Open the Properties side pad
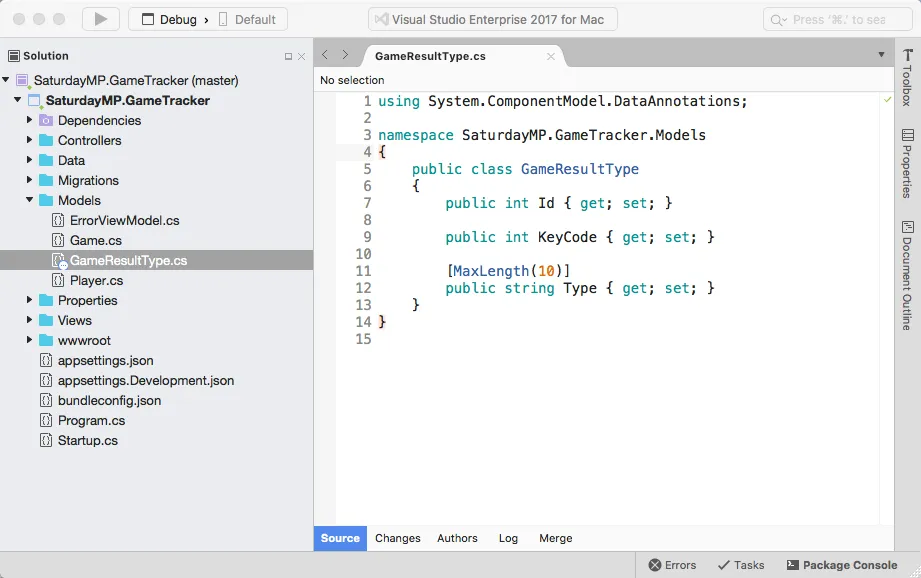The image size is (921, 578). click(907, 163)
